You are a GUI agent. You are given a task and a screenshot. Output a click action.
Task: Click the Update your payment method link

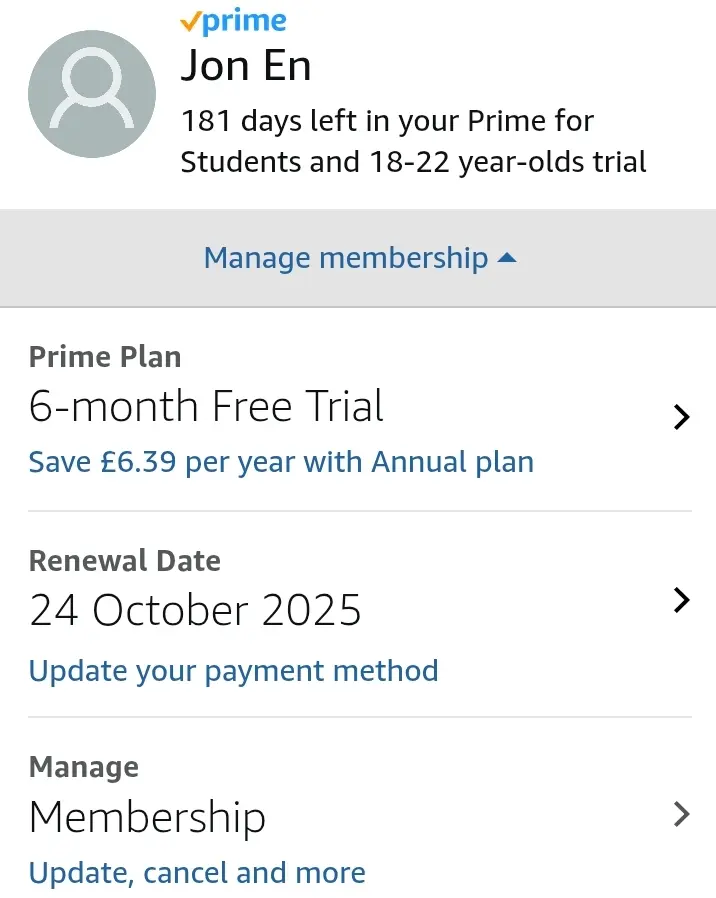tap(234, 671)
